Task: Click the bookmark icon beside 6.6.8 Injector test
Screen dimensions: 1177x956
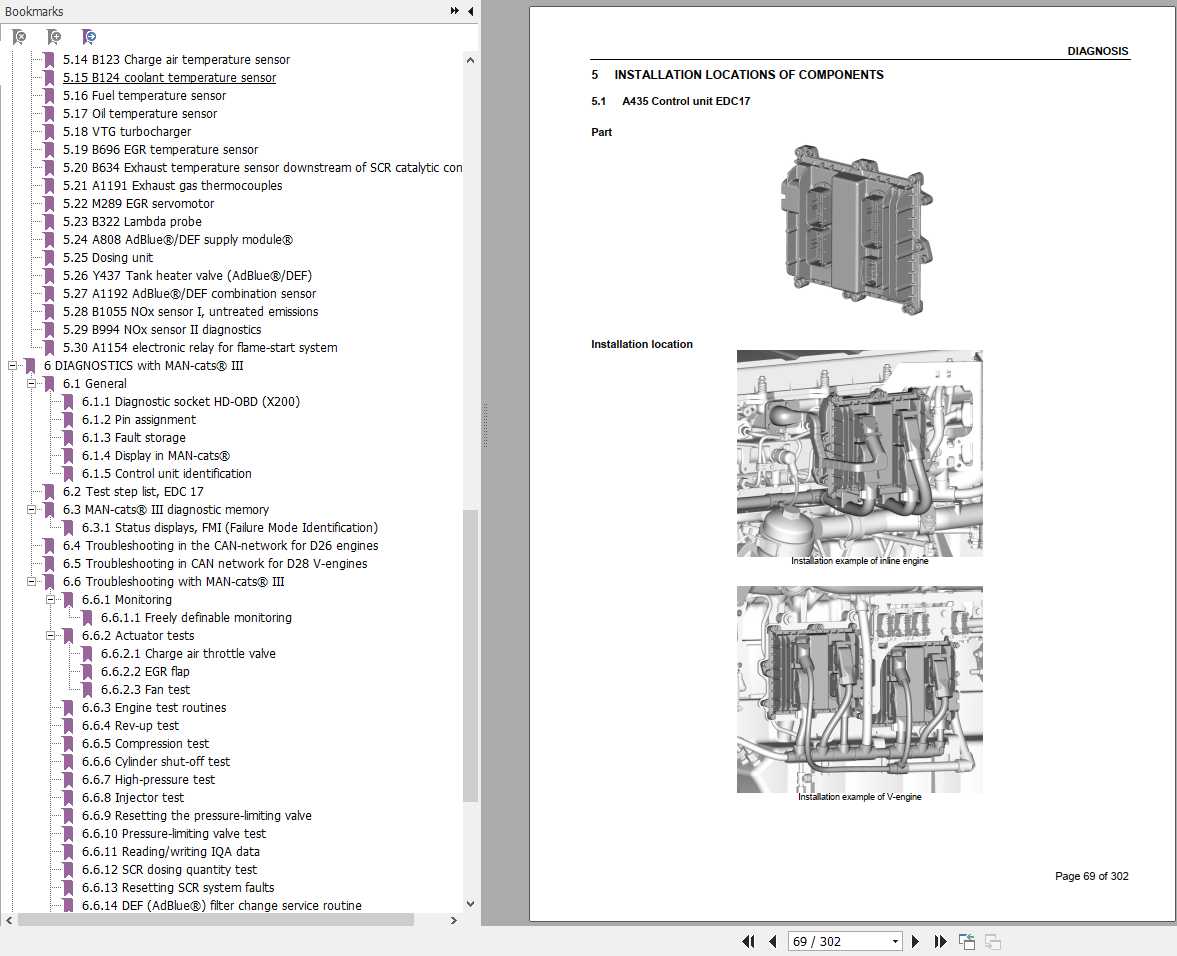Action: (x=68, y=798)
